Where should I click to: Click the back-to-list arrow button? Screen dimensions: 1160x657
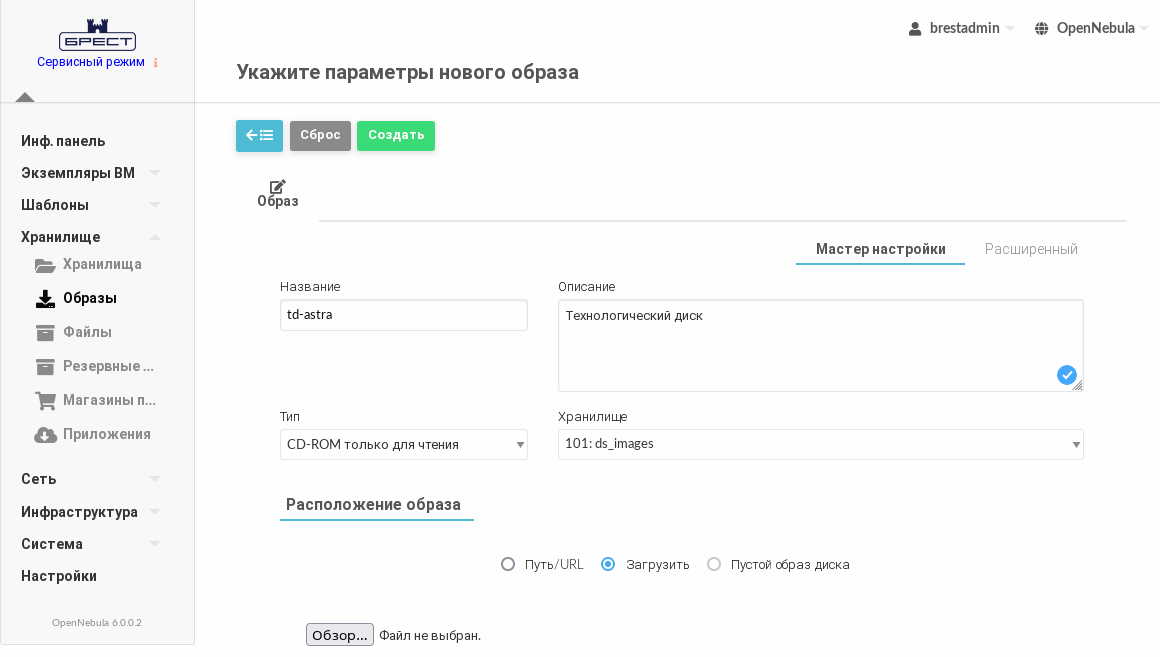coord(259,136)
